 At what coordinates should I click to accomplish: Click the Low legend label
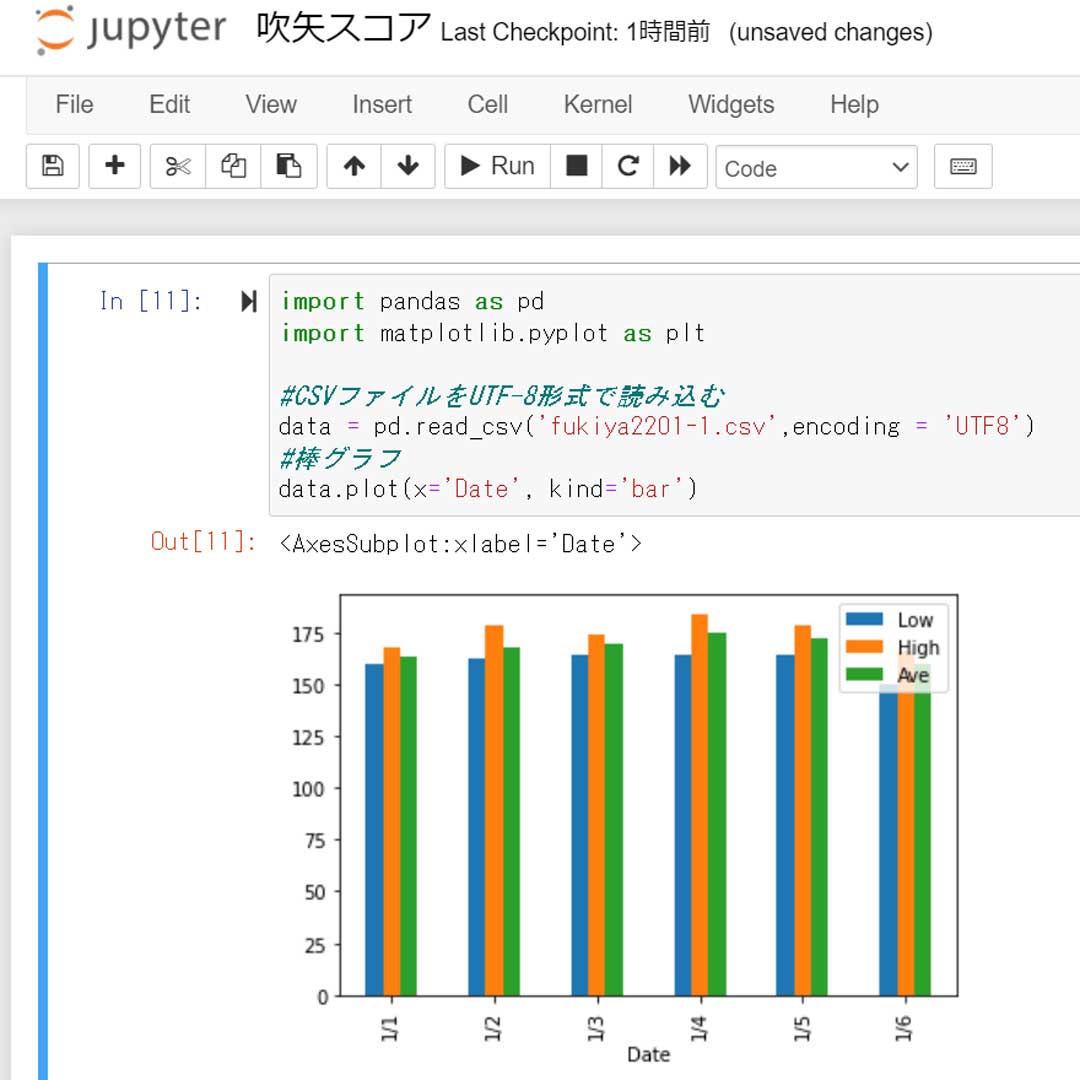pos(915,620)
